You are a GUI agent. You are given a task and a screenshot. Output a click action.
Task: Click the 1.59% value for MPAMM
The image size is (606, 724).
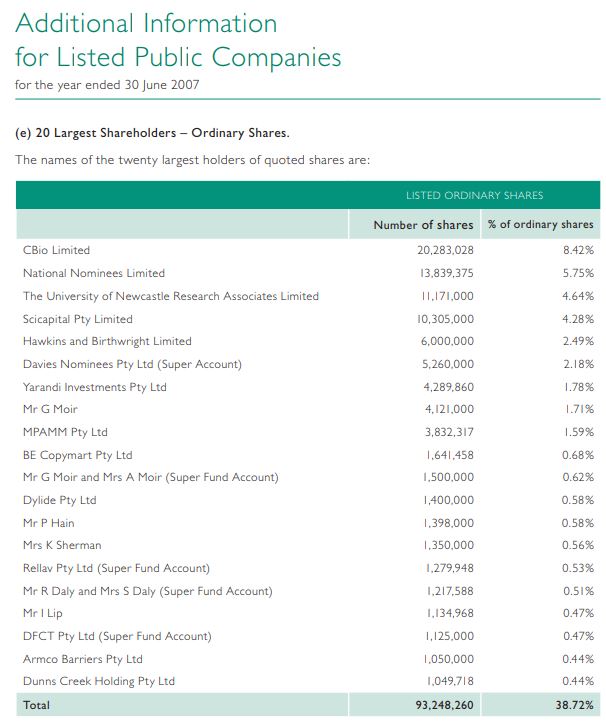point(578,432)
